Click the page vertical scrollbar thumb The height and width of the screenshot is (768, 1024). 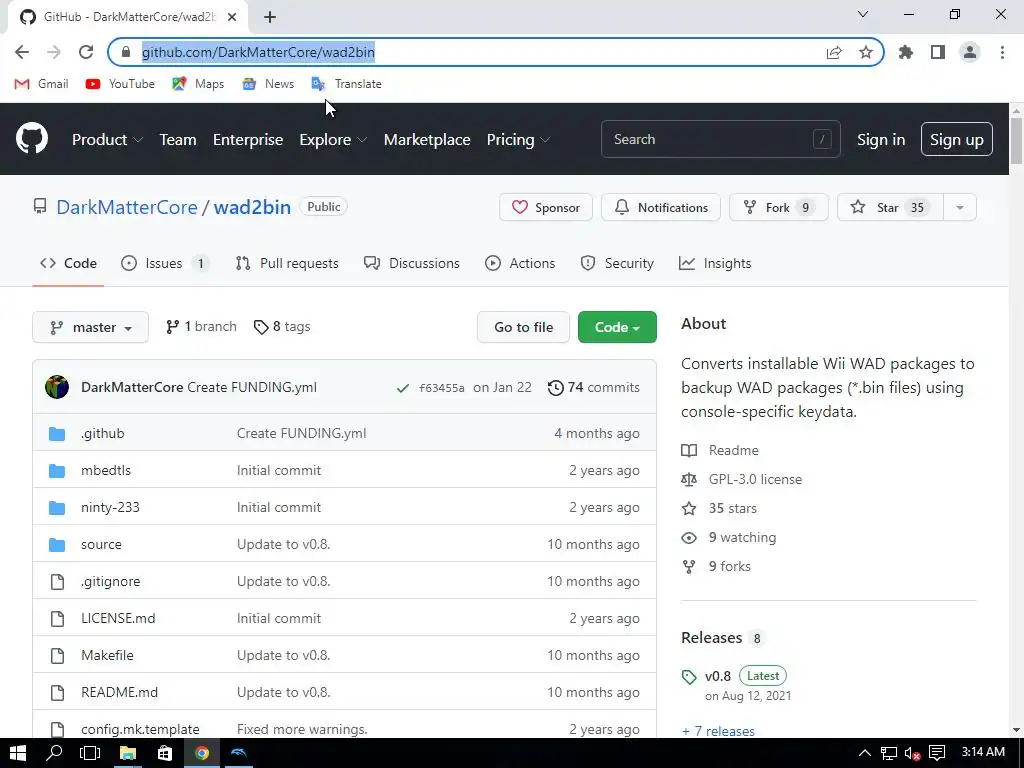coord(1016,142)
